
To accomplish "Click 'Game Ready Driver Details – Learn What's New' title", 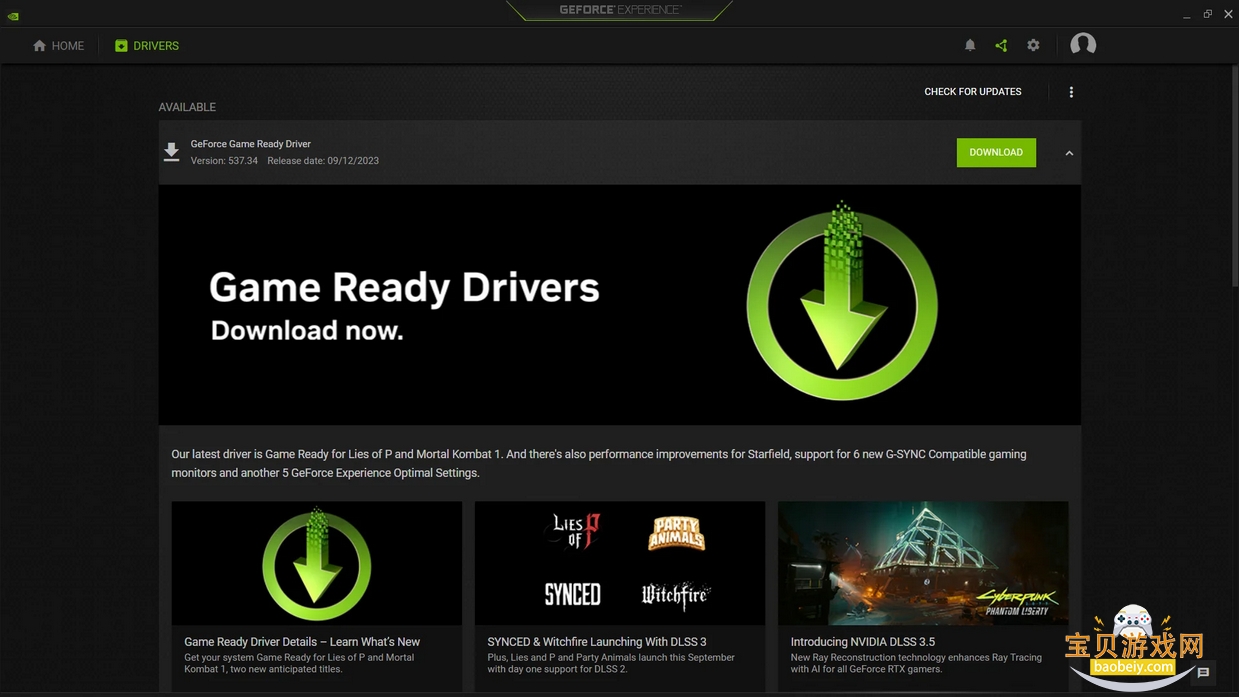I will 302,642.
